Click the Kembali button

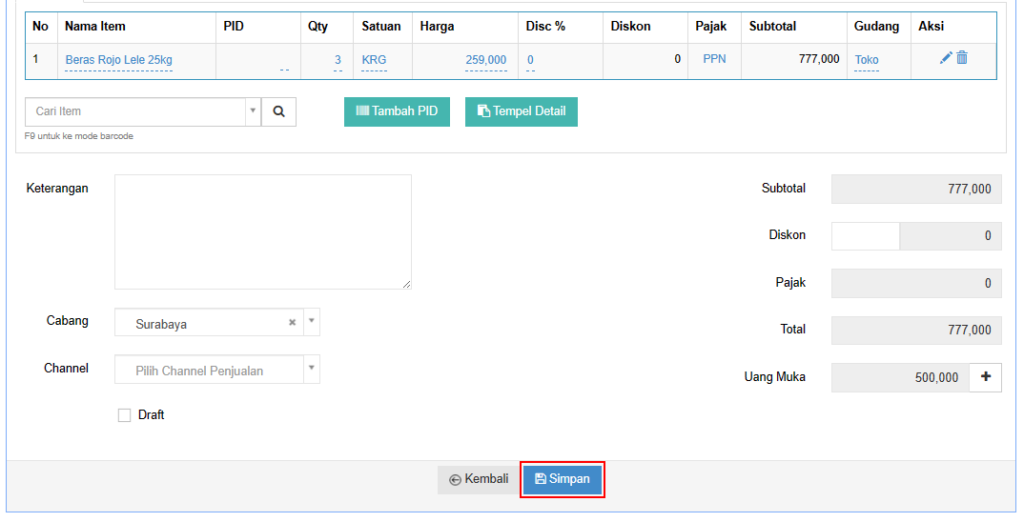pyautogui.click(x=479, y=480)
